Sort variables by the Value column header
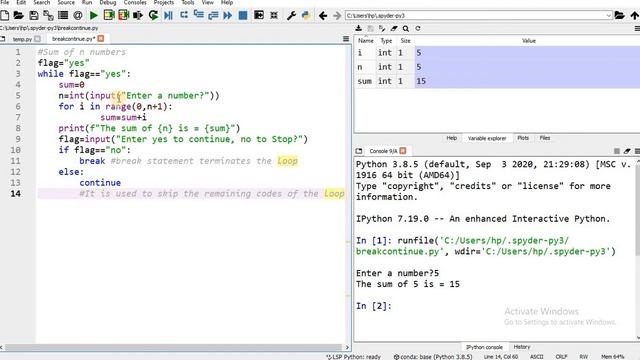This screenshot has width=640, height=360. [x=528, y=40]
